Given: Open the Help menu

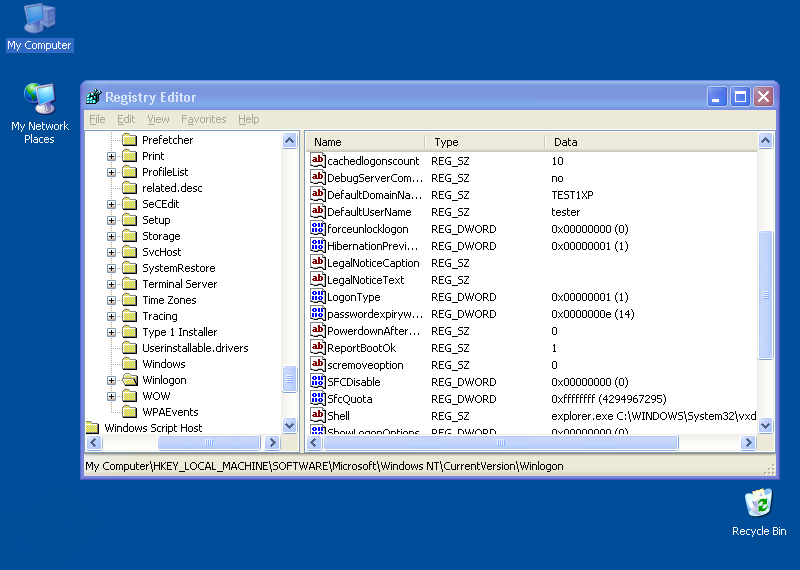Looking at the screenshot, I should pyautogui.click(x=248, y=119).
